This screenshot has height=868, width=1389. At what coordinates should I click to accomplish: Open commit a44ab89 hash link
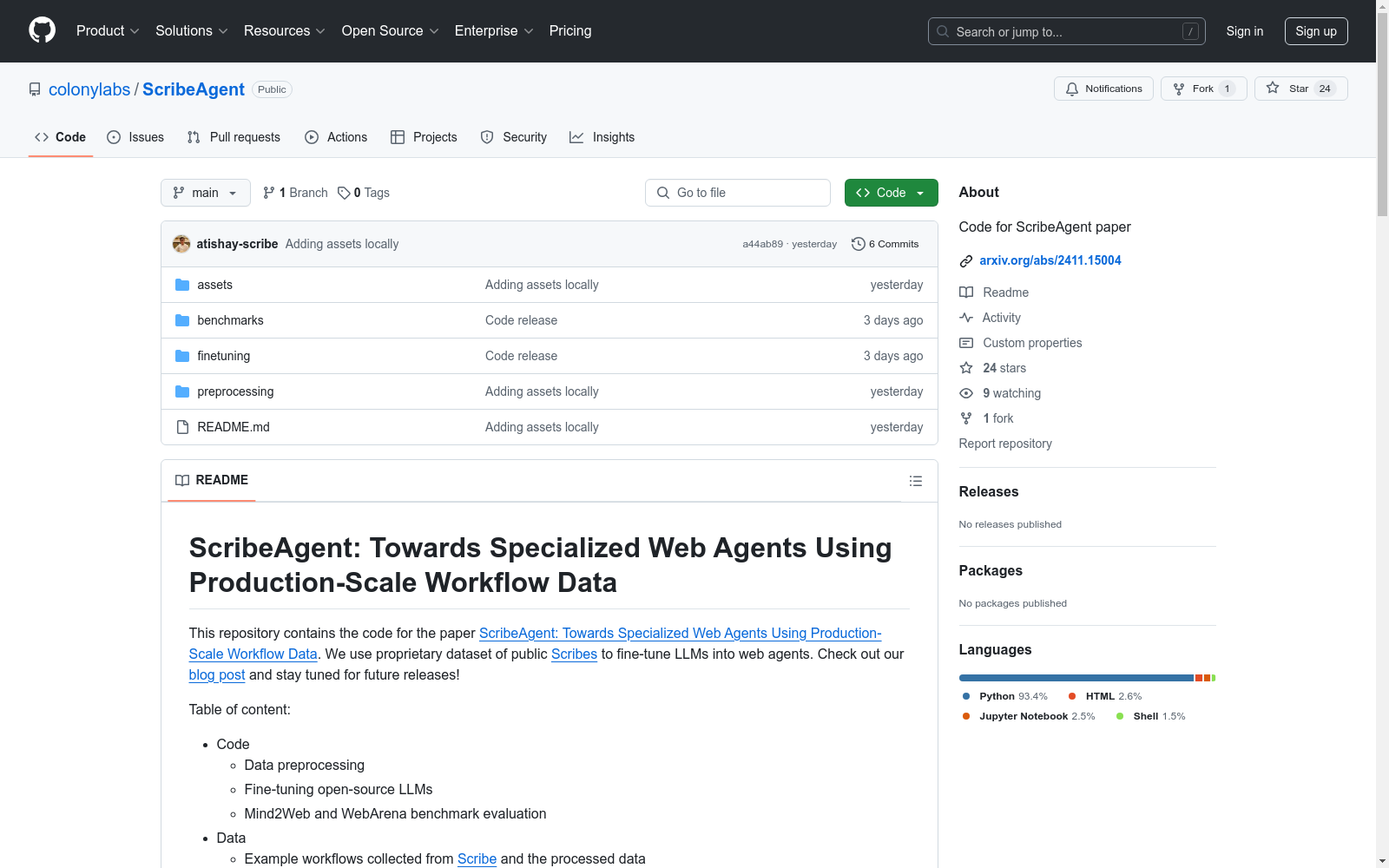(763, 244)
